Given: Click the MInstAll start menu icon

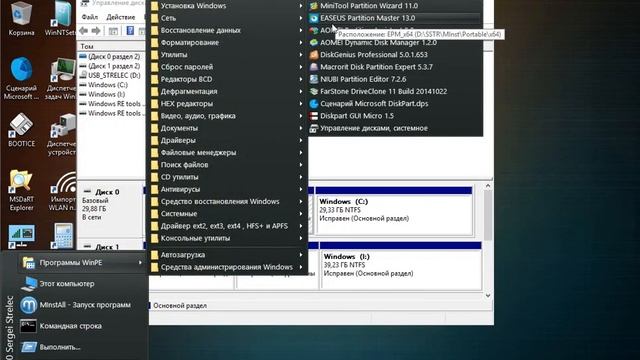Looking at the screenshot, I should (x=29, y=305).
